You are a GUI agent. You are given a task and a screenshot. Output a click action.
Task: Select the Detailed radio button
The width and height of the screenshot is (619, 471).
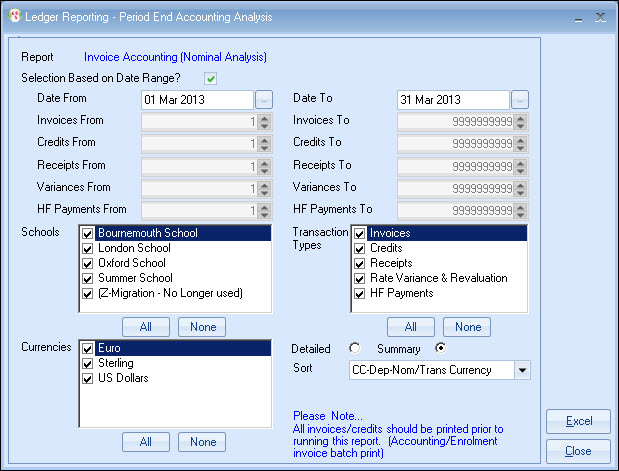pos(353,348)
